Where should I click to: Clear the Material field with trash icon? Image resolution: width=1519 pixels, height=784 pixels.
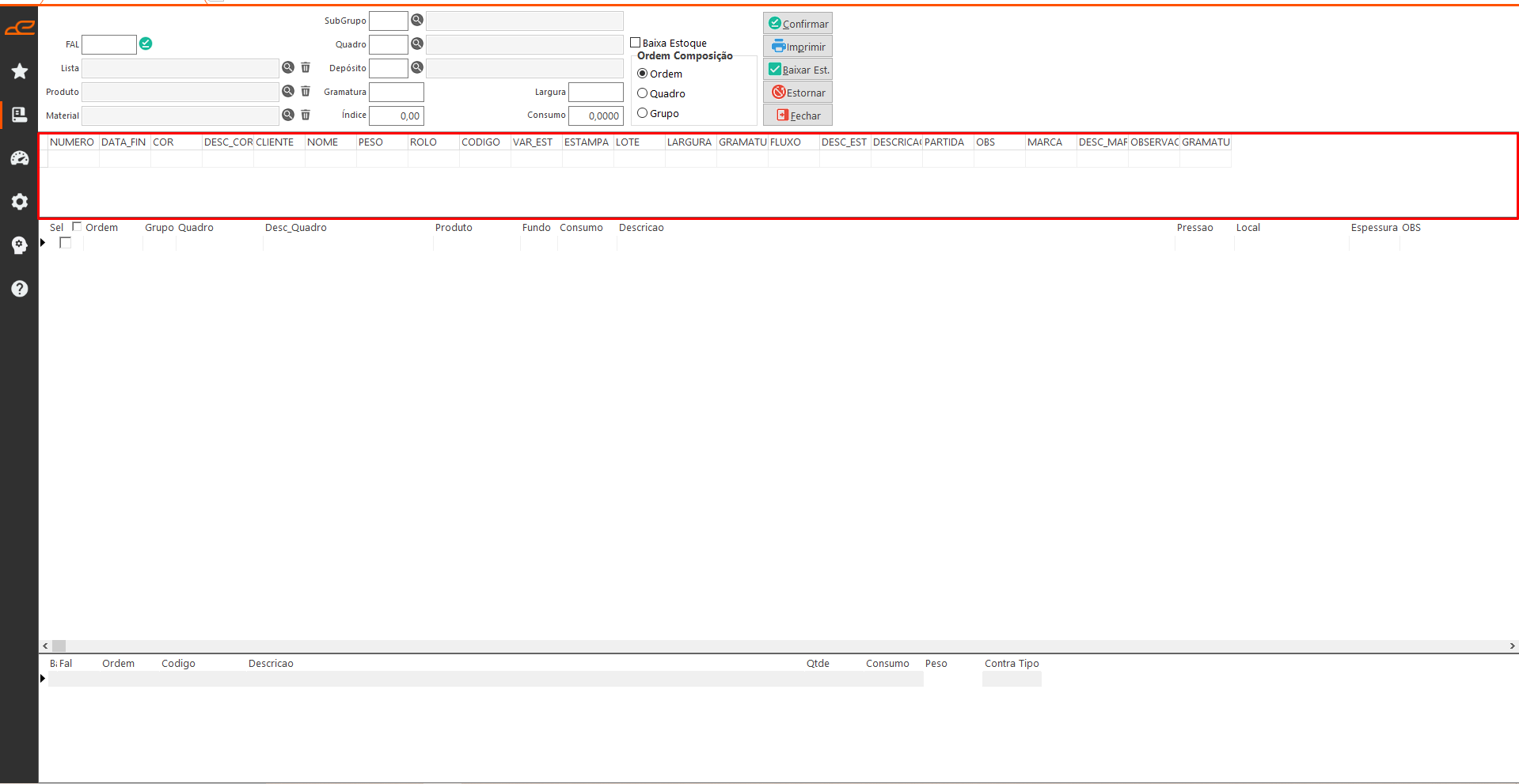pos(306,116)
